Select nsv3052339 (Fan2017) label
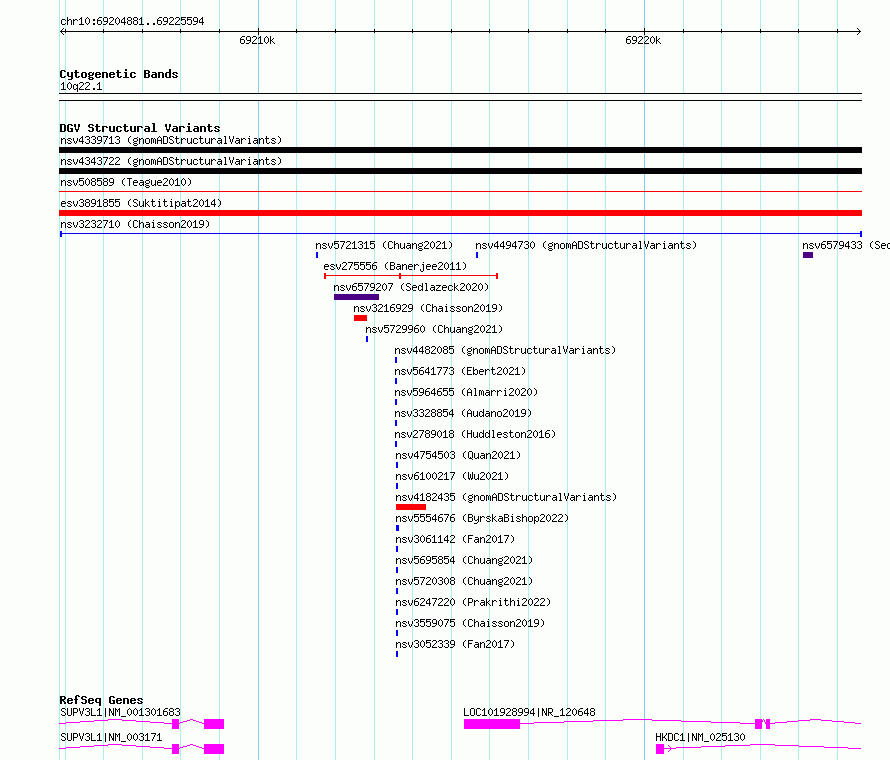Screen dimensions: 890x760 (x=455, y=644)
